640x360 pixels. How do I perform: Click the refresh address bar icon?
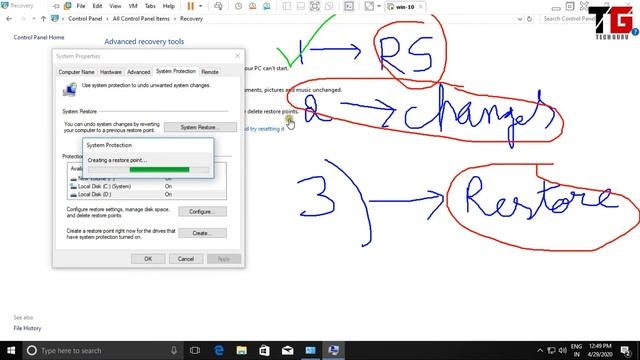click(529, 19)
